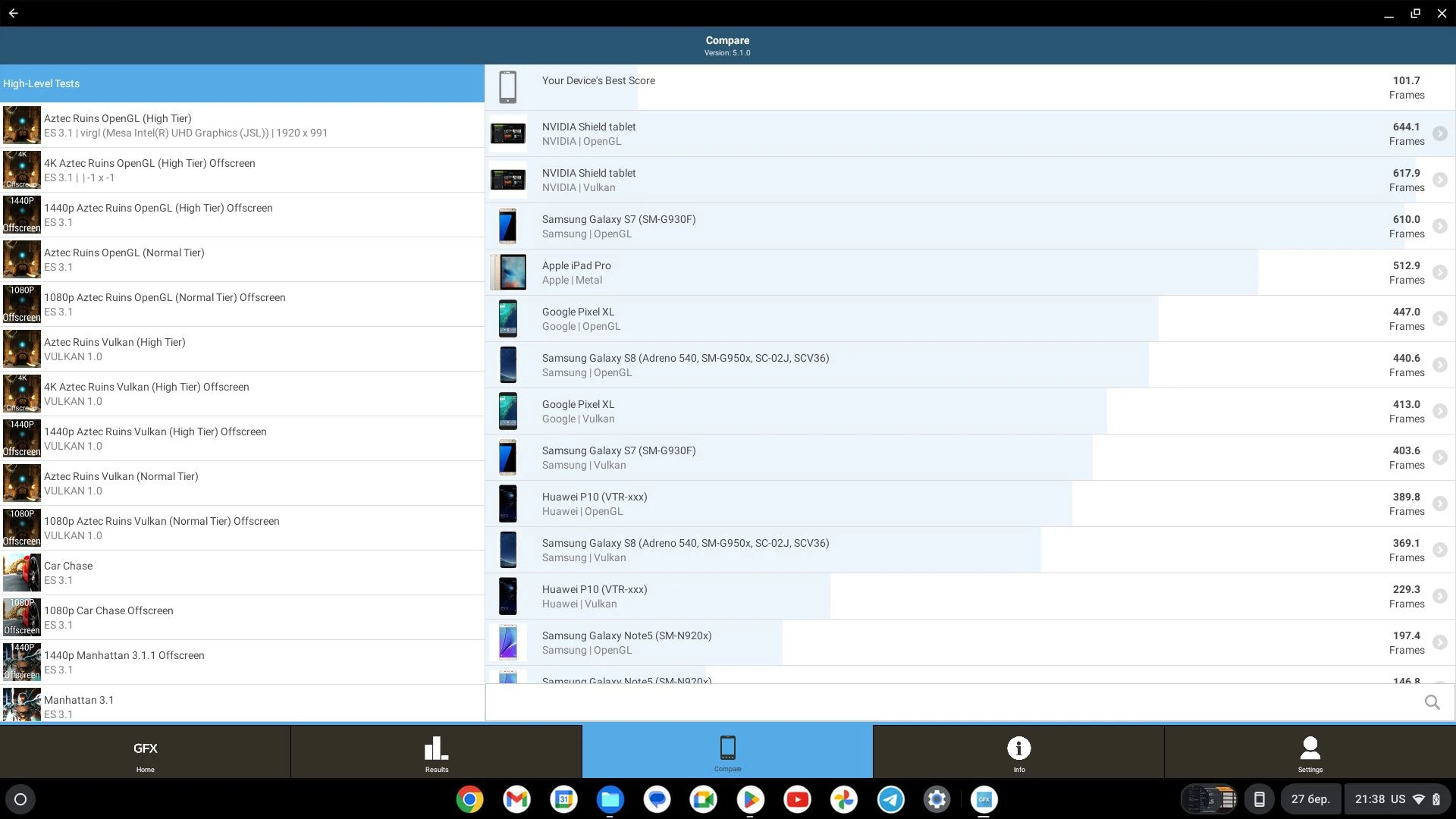Open Messages app from the shelf
The width and height of the screenshot is (1456, 819).
tap(657, 799)
